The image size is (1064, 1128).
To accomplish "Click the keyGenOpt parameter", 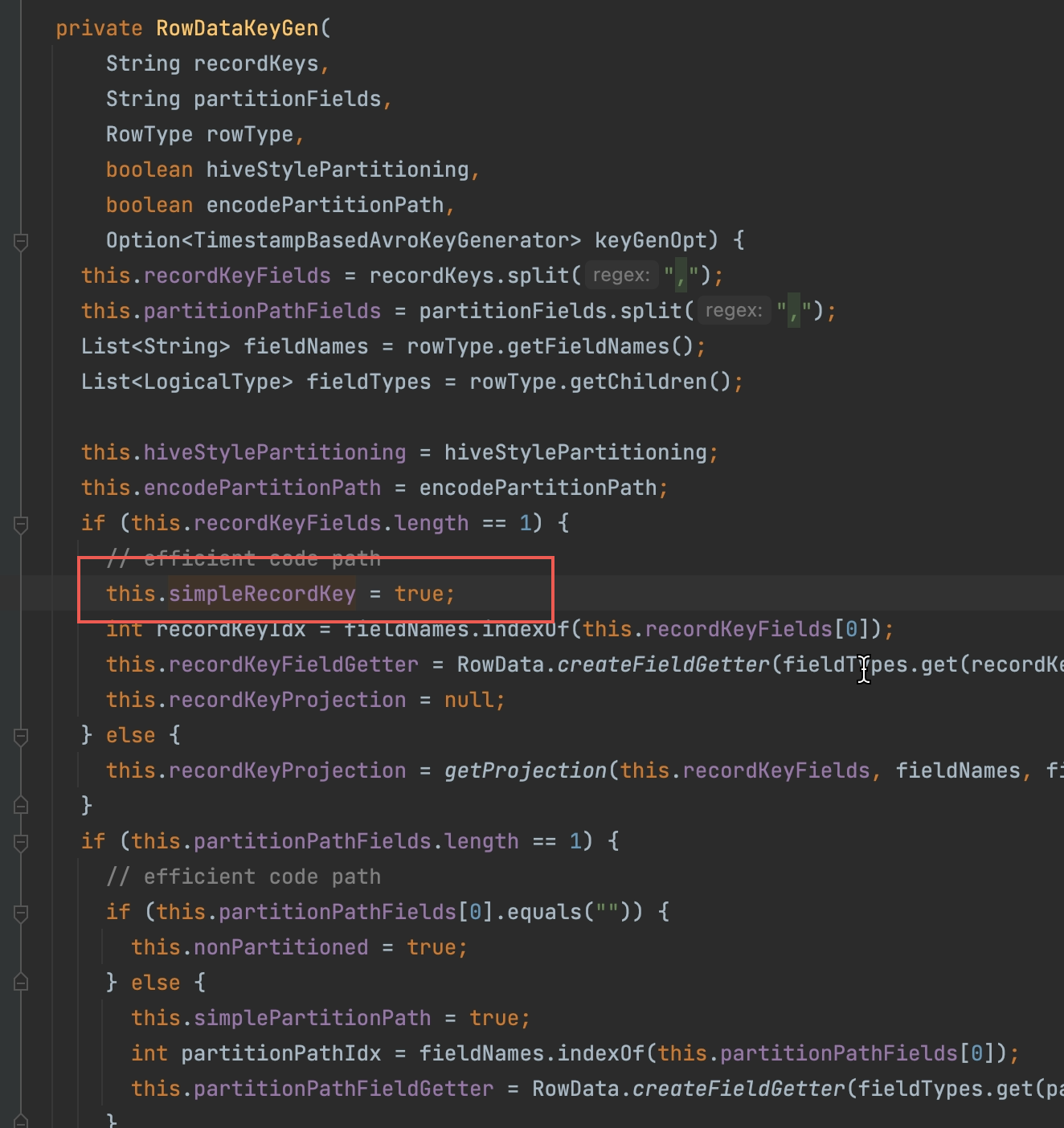I will click(x=650, y=240).
